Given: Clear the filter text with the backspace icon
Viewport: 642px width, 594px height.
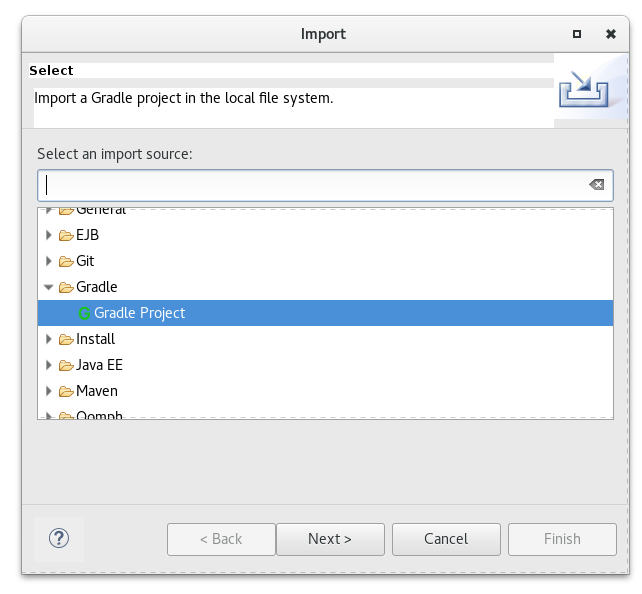Looking at the screenshot, I should (596, 185).
